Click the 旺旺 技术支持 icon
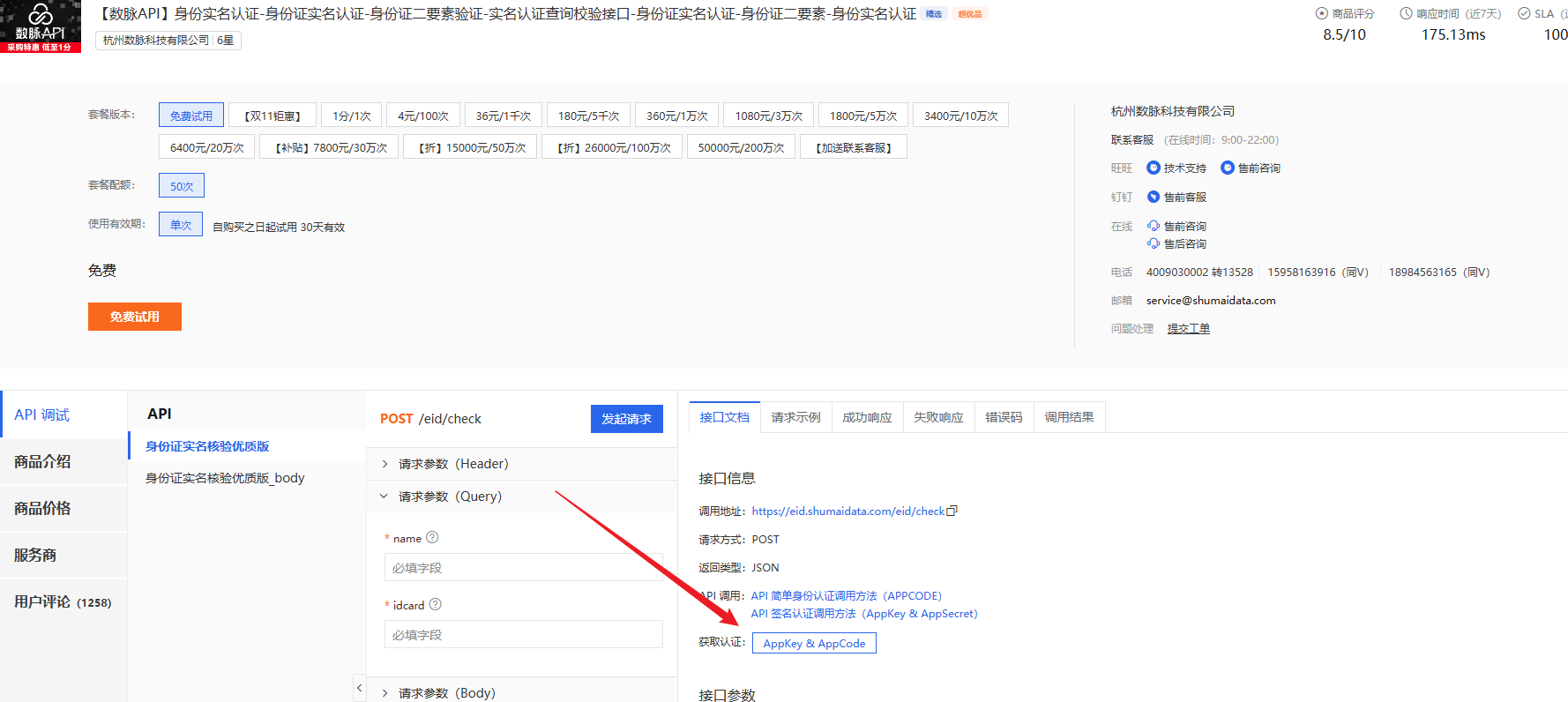 [x=1153, y=168]
